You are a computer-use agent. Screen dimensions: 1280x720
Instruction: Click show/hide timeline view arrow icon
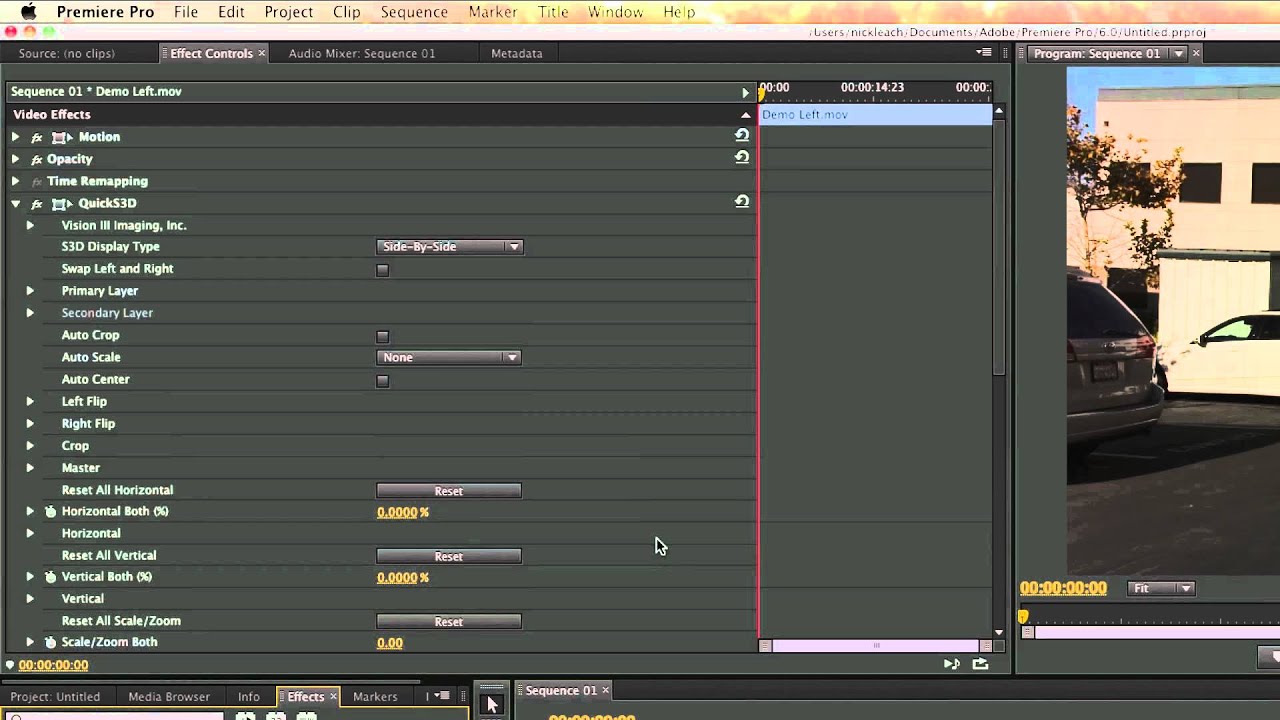[745, 92]
